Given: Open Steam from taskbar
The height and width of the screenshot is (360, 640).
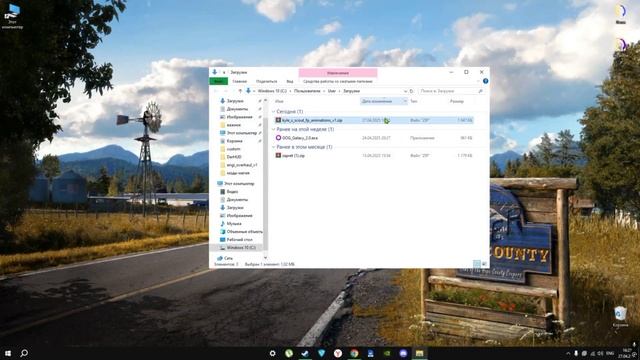Looking at the screenshot, I should 305,353.
